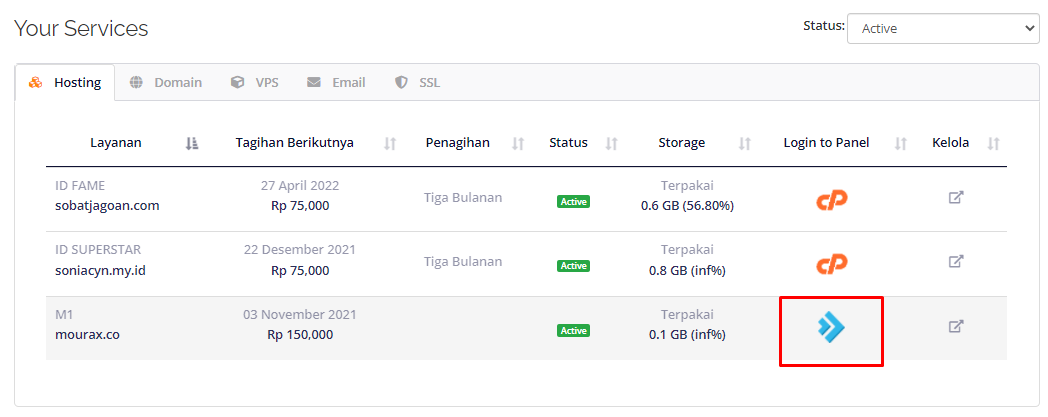The image size is (1048, 417).
Task: Open cPanel login for sobatjagoan.com
Action: (831, 200)
